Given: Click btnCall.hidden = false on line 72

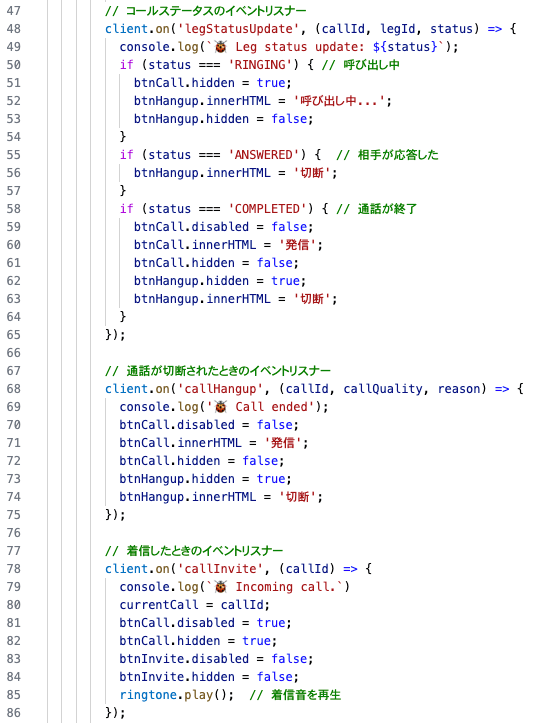Looking at the screenshot, I should point(202,461).
